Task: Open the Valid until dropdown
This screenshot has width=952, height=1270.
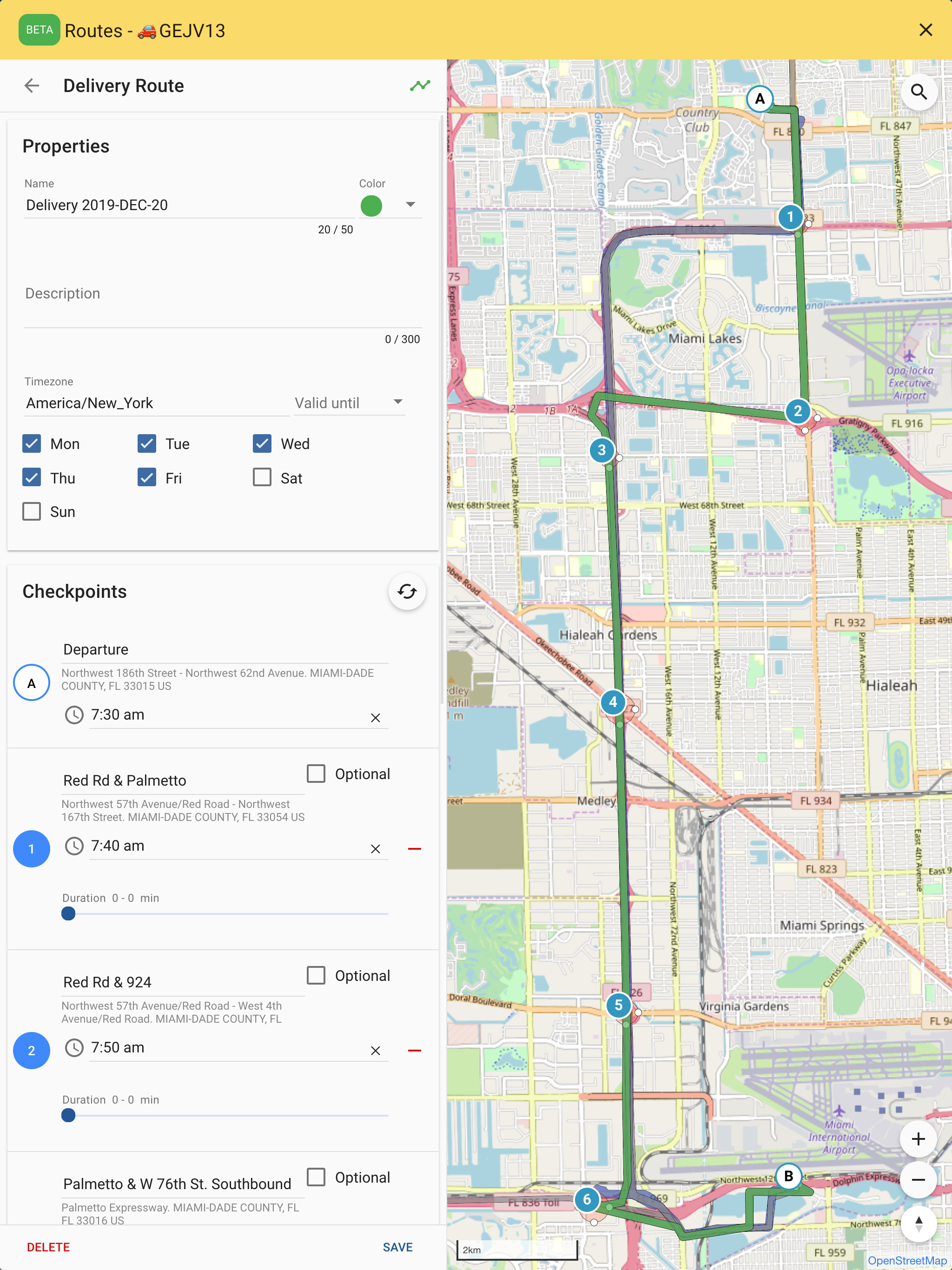Action: click(x=349, y=403)
